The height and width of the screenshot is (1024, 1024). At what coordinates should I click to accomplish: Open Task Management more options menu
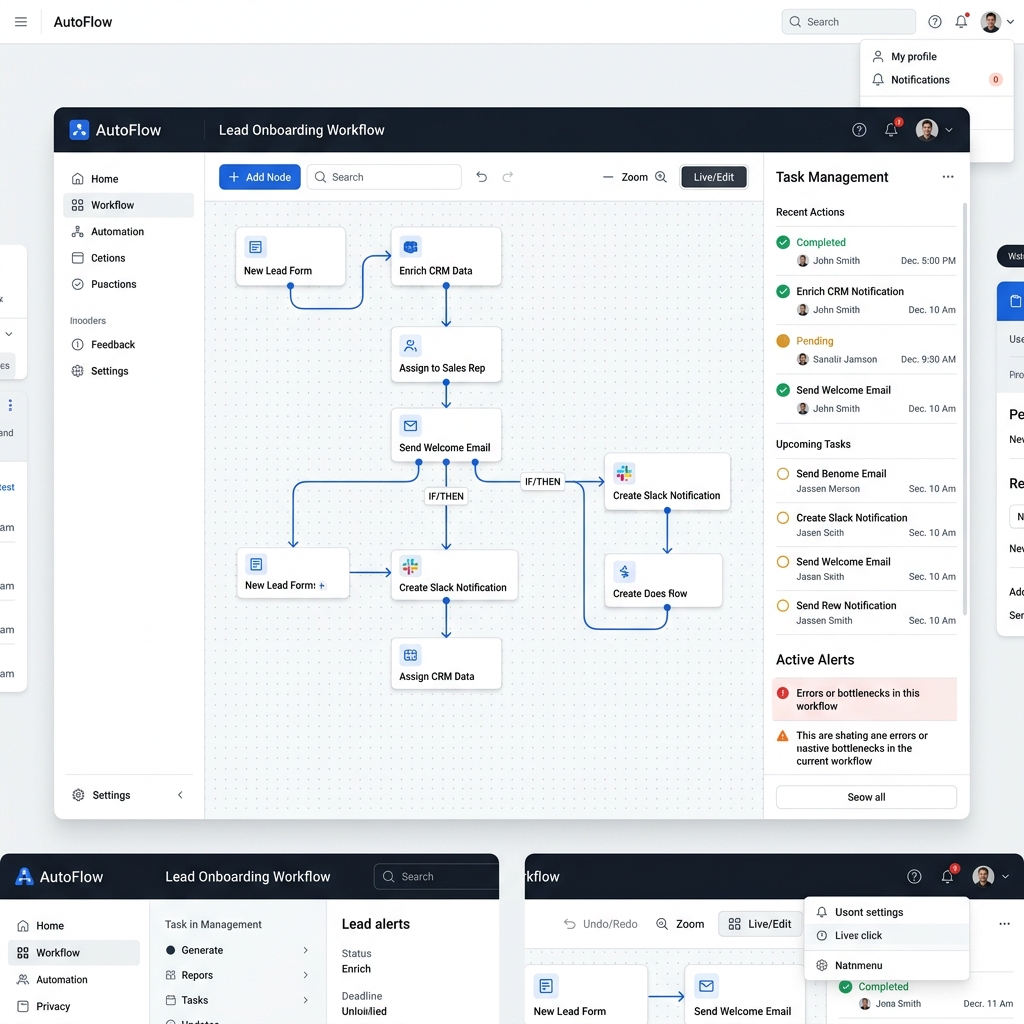(x=948, y=177)
